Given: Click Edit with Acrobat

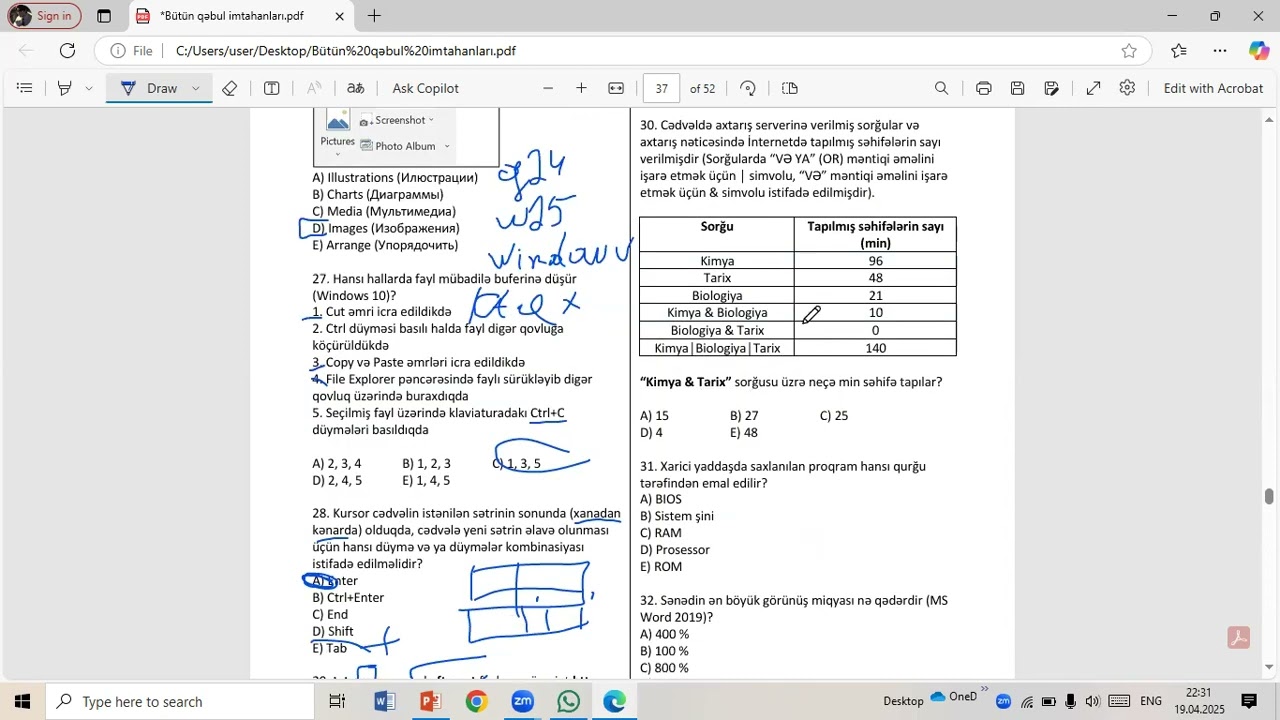Looking at the screenshot, I should 1213,88.
